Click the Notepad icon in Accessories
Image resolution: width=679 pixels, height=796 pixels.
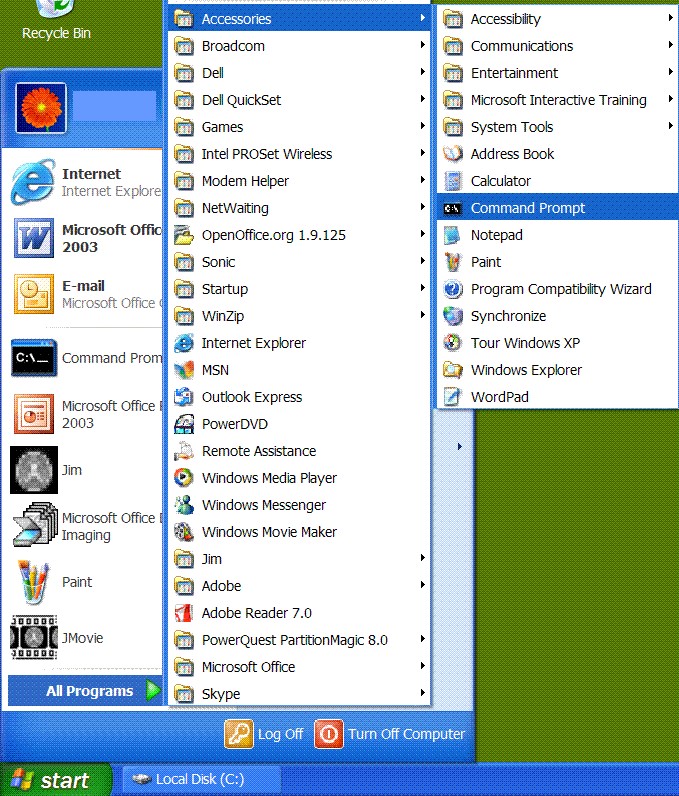click(453, 235)
